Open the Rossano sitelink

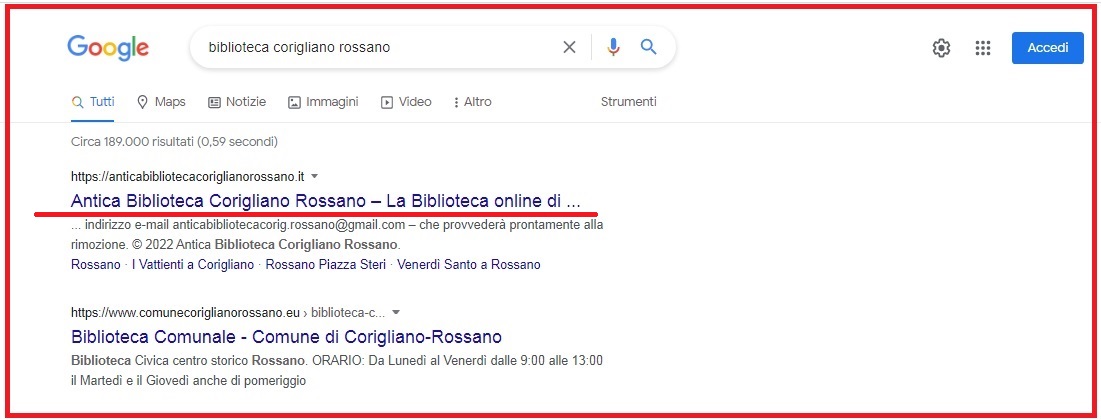coord(95,265)
